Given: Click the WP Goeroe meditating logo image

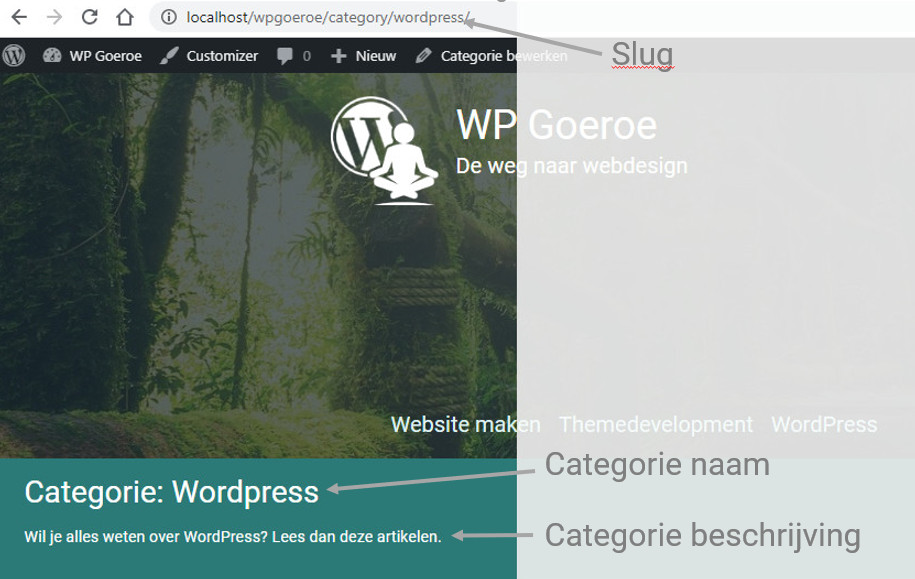Looking at the screenshot, I should pyautogui.click(x=385, y=150).
